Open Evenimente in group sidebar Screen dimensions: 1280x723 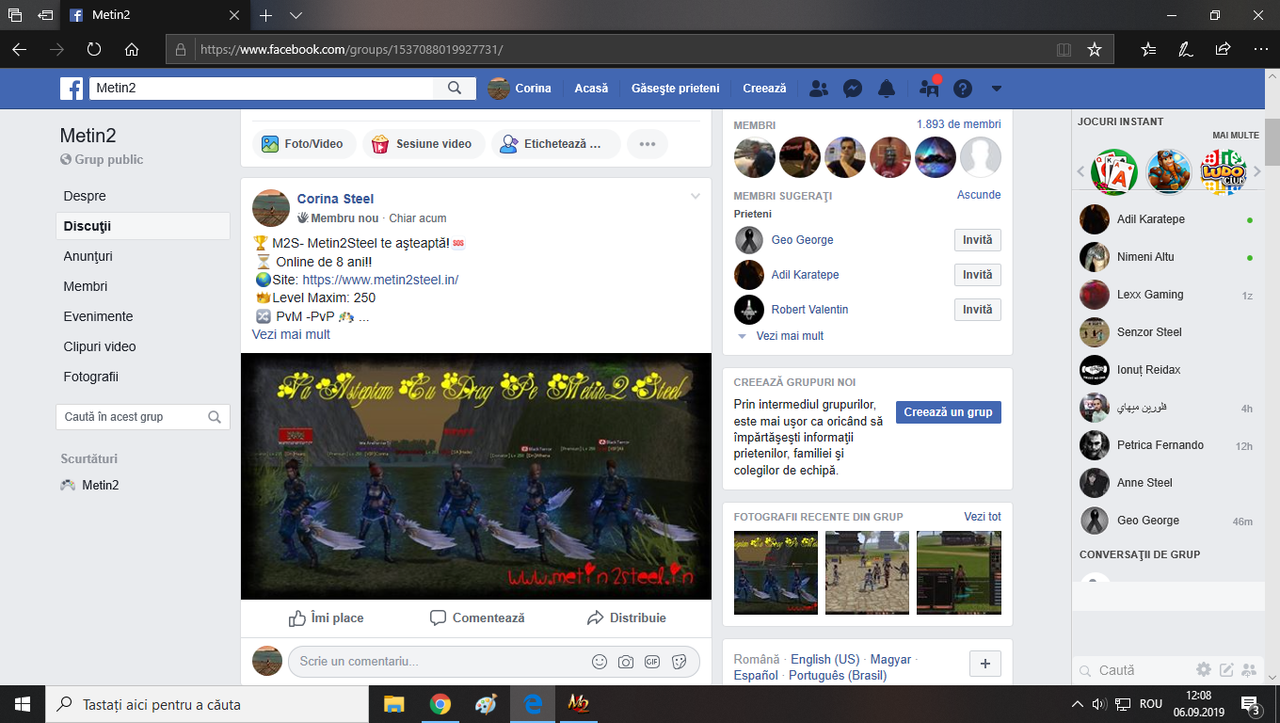coord(98,316)
